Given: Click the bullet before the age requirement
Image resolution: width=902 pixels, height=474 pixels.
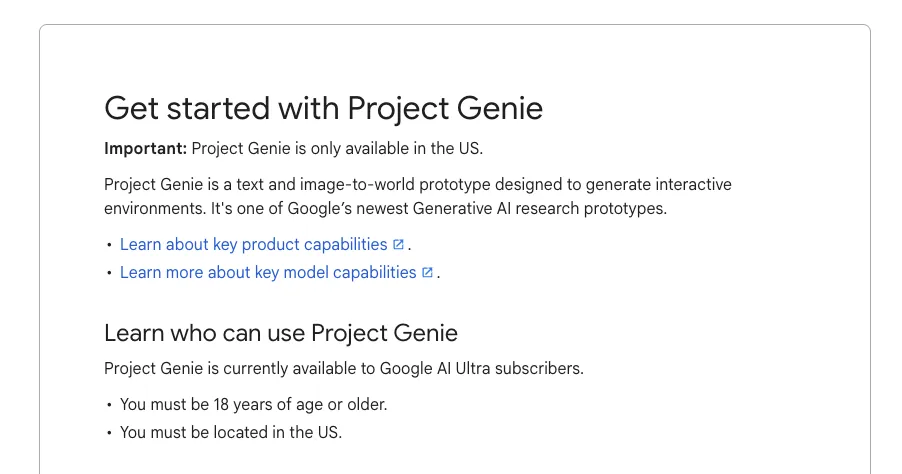Looking at the screenshot, I should pyautogui.click(x=109, y=405).
